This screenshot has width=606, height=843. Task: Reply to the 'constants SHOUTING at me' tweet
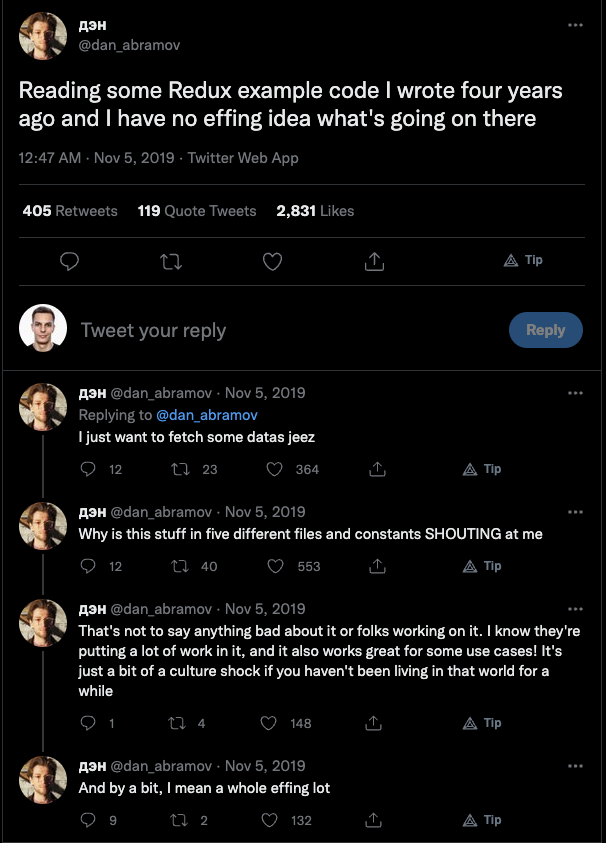(88, 566)
